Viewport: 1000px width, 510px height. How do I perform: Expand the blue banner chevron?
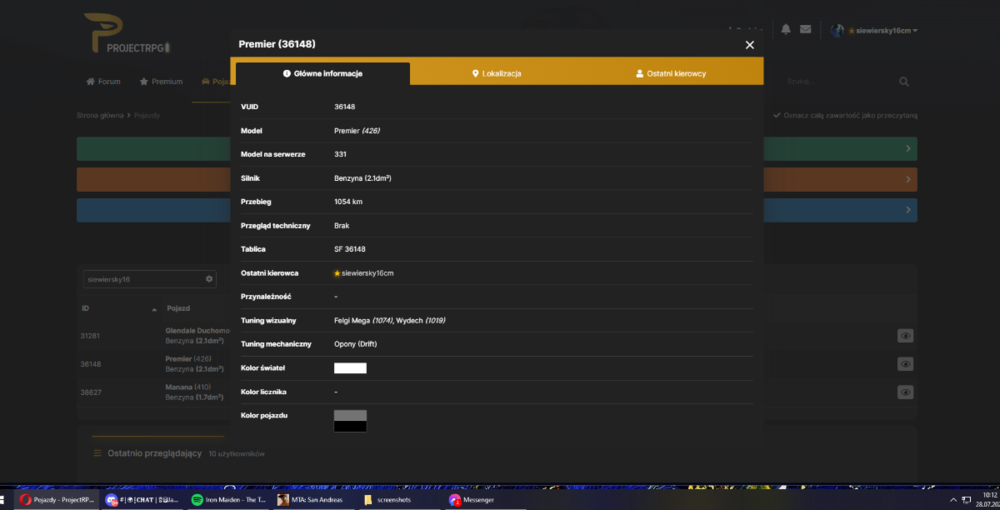point(908,210)
